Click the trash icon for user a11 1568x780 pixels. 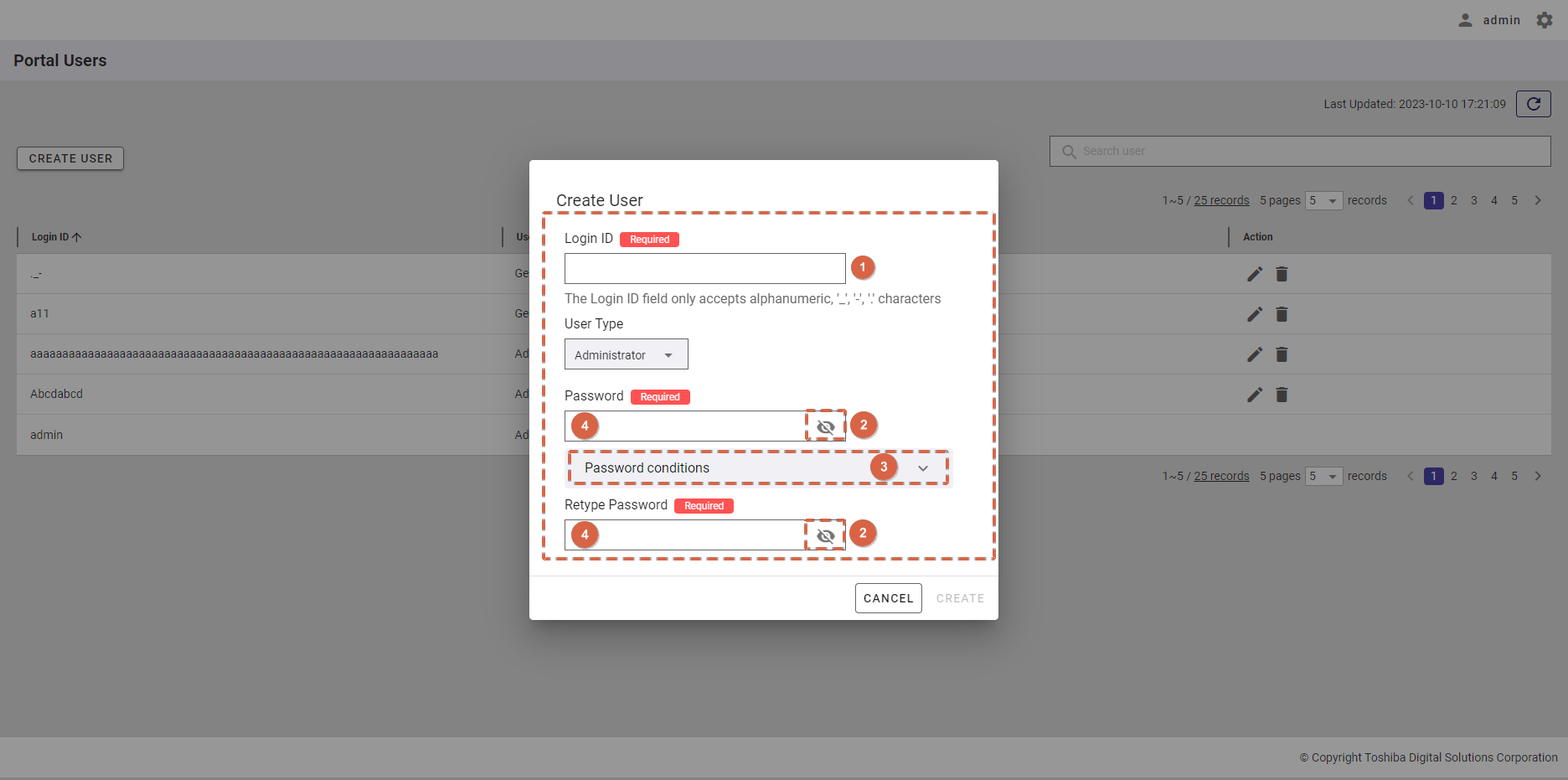(x=1282, y=314)
